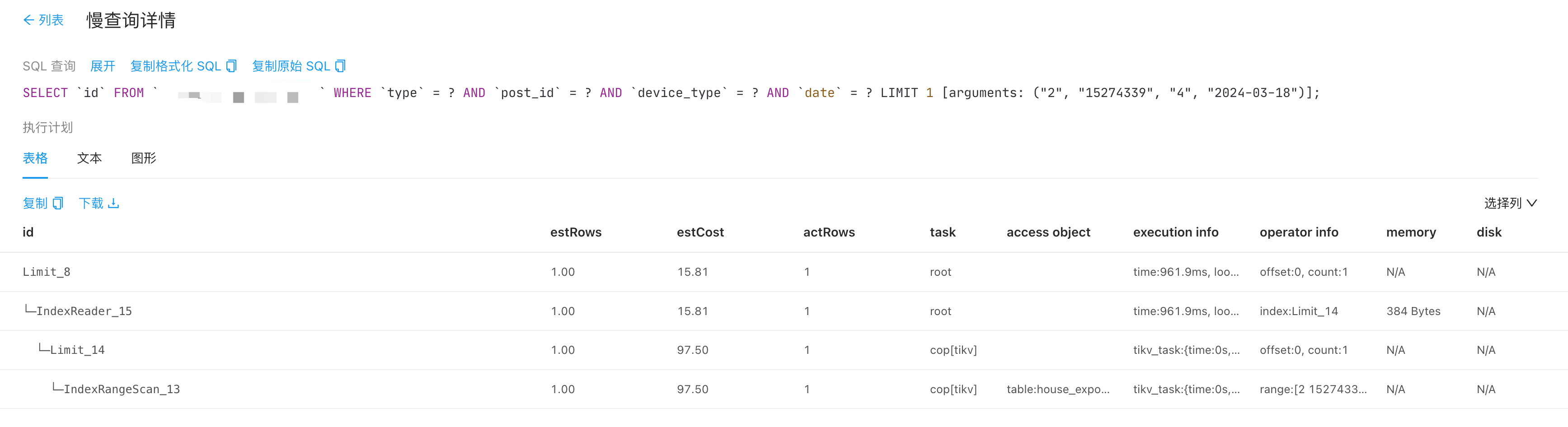The width and height of the screenshot is (1568, 427).
Task: Select the IndexReader_15 plan node
Action: (84, 311)
